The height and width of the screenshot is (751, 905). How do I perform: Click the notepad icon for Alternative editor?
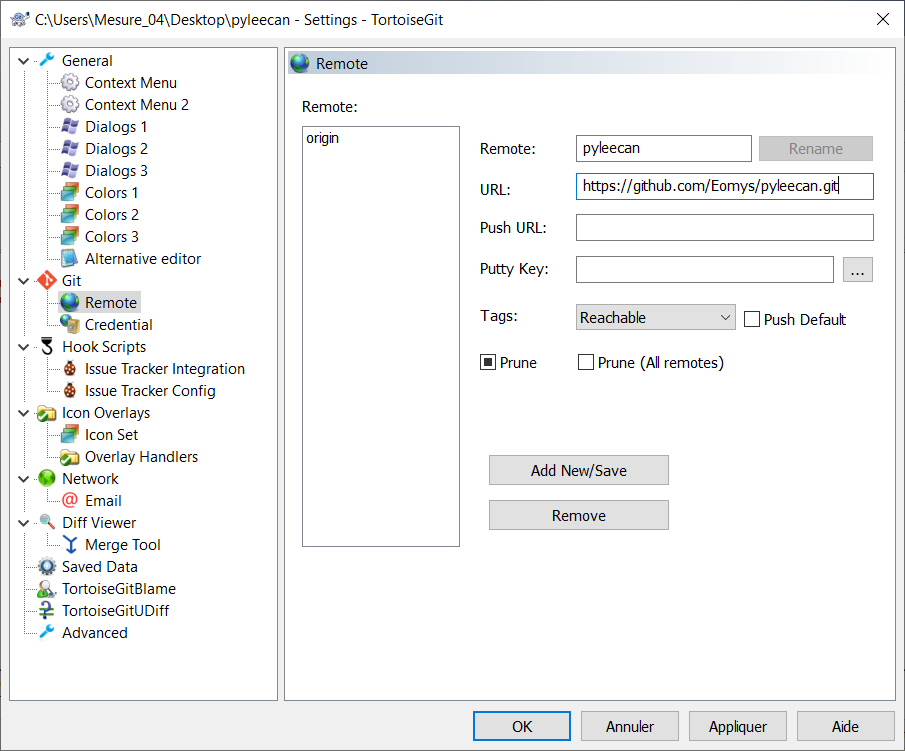70,258
